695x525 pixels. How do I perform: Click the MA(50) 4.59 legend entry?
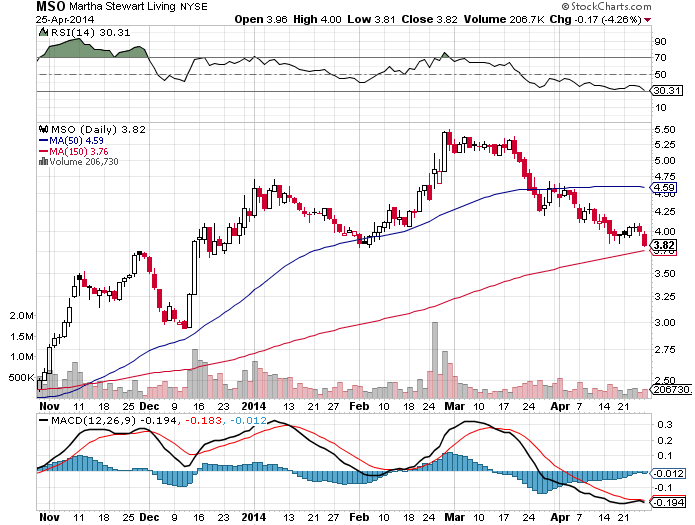click(72, 141)
